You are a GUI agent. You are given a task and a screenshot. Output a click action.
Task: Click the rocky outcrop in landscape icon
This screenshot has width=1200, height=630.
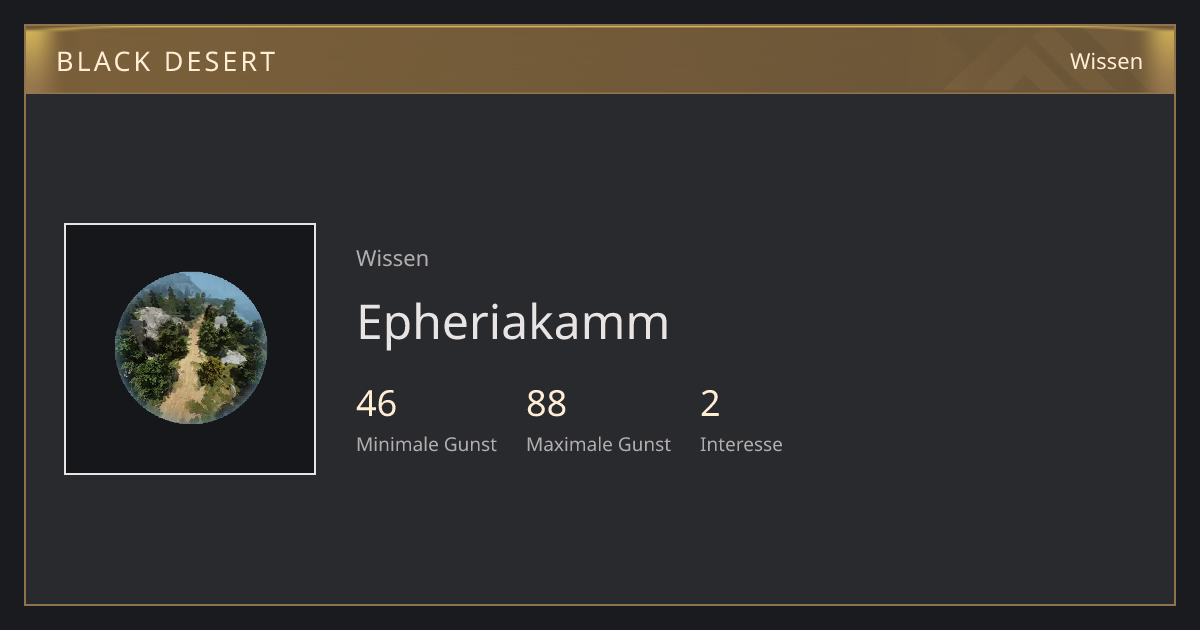pos(151,322)
